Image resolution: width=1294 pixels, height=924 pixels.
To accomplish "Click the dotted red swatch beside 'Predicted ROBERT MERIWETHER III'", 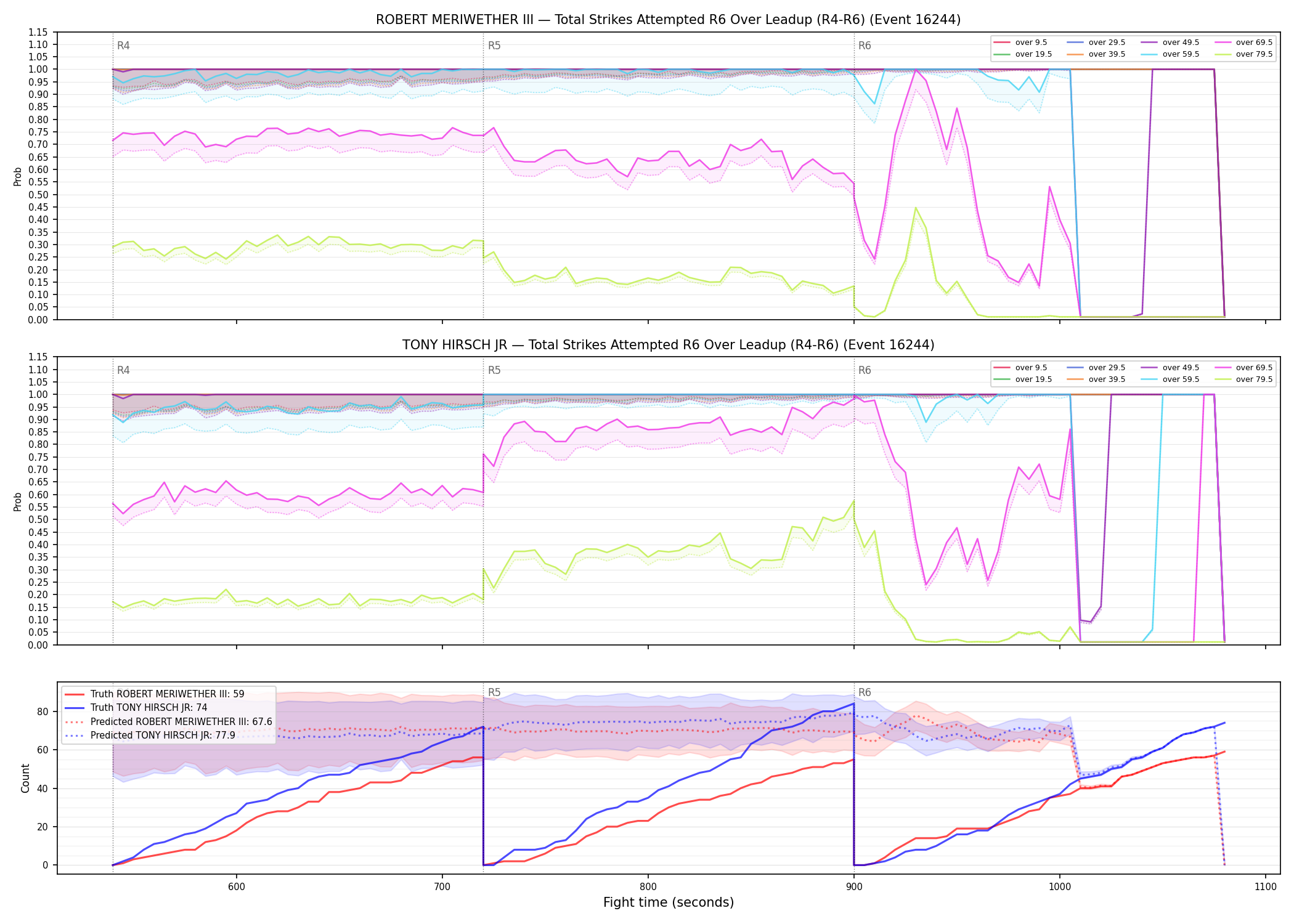I will [75, 722].
